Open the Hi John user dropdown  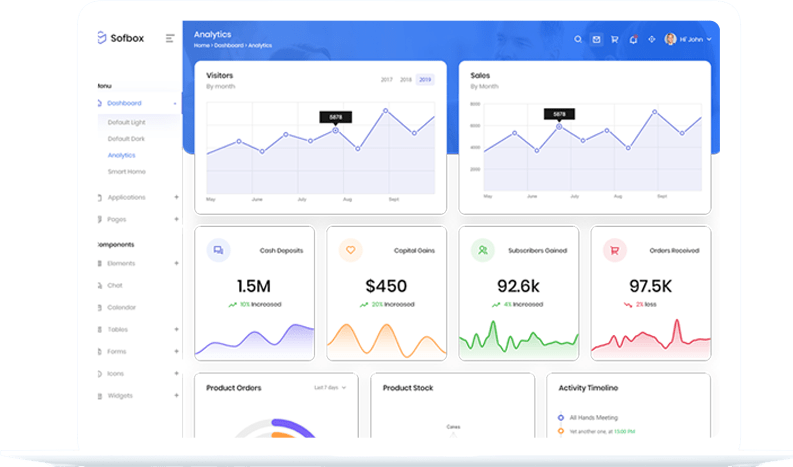pos(688,39)
